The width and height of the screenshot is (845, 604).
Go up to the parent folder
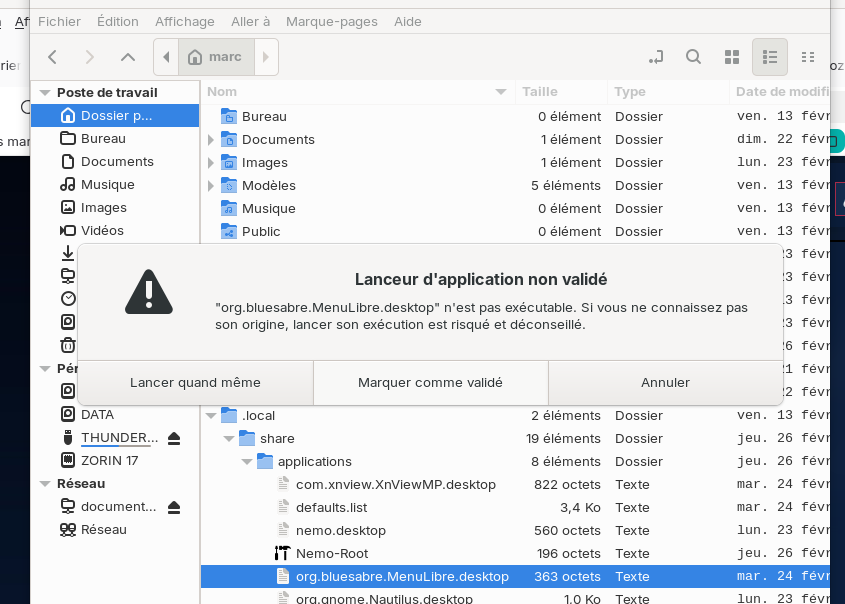[127, 57]
